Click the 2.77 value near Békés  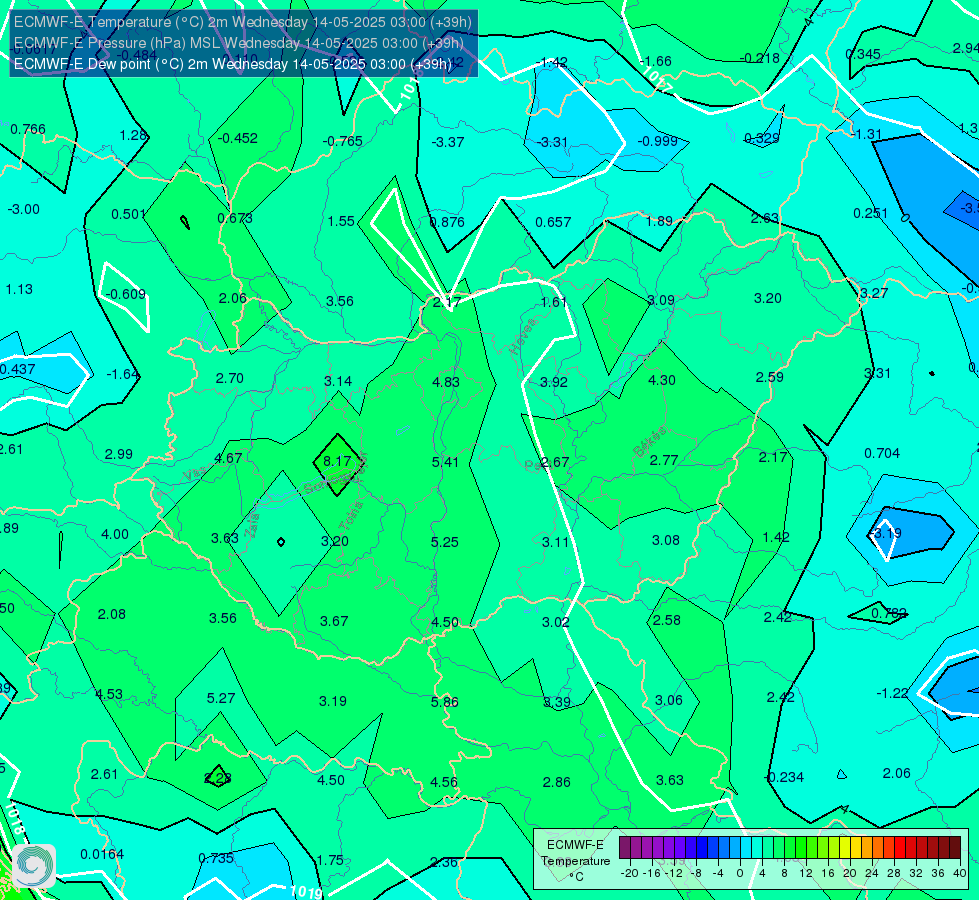point(664,460)
